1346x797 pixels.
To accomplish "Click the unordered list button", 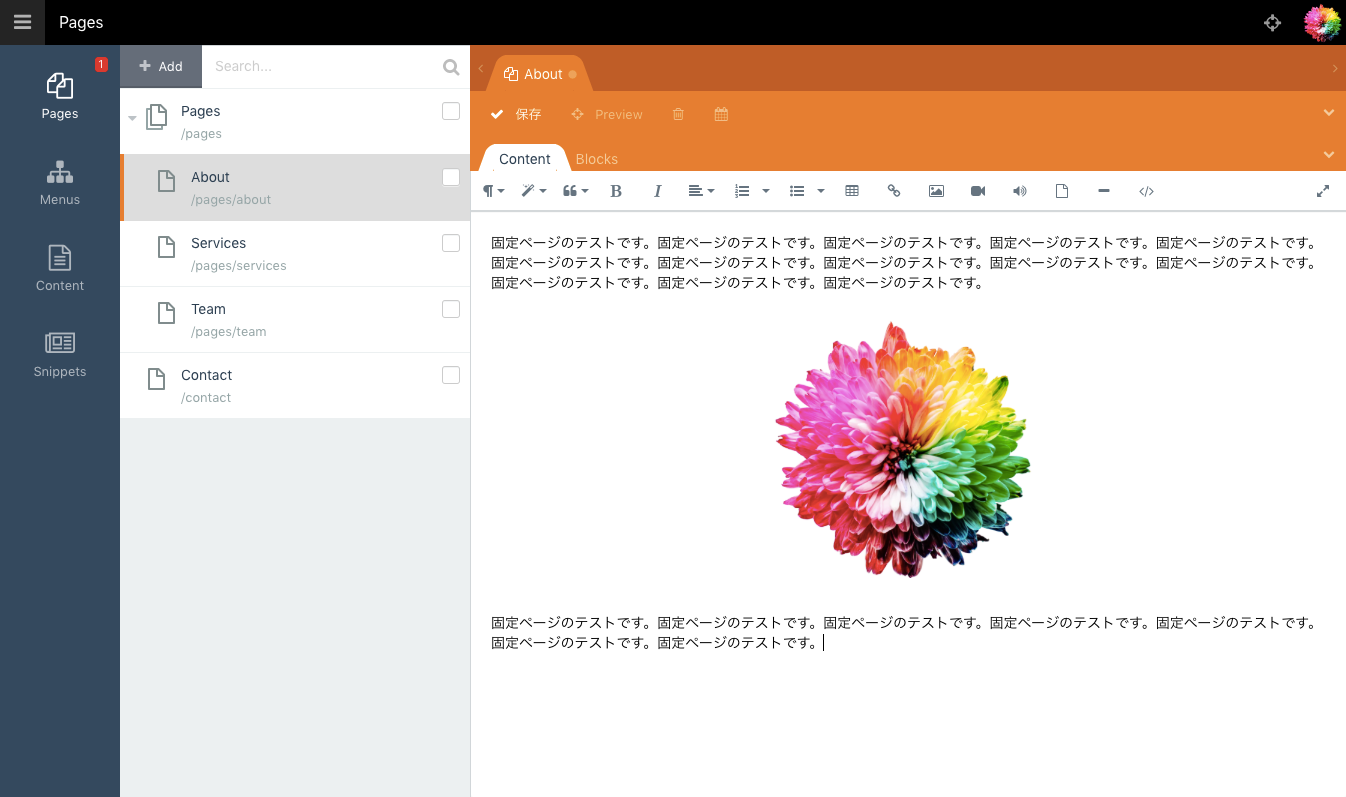I will 797,191.
